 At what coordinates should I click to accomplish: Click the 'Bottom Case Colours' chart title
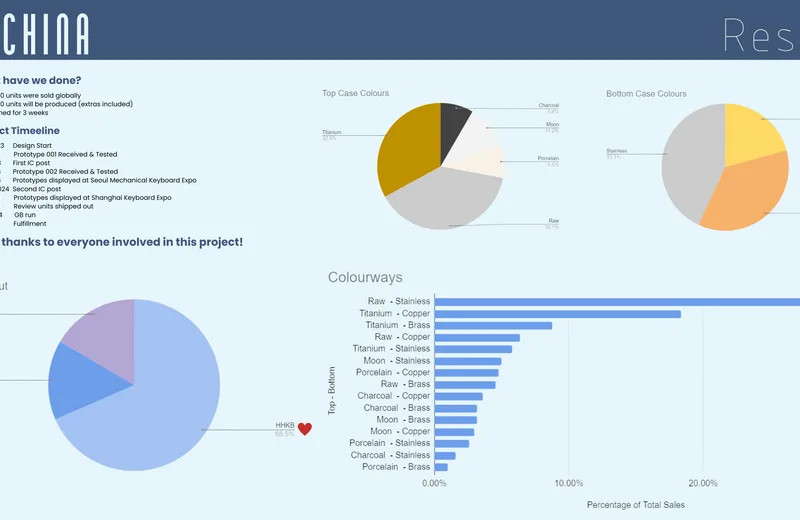646,93
